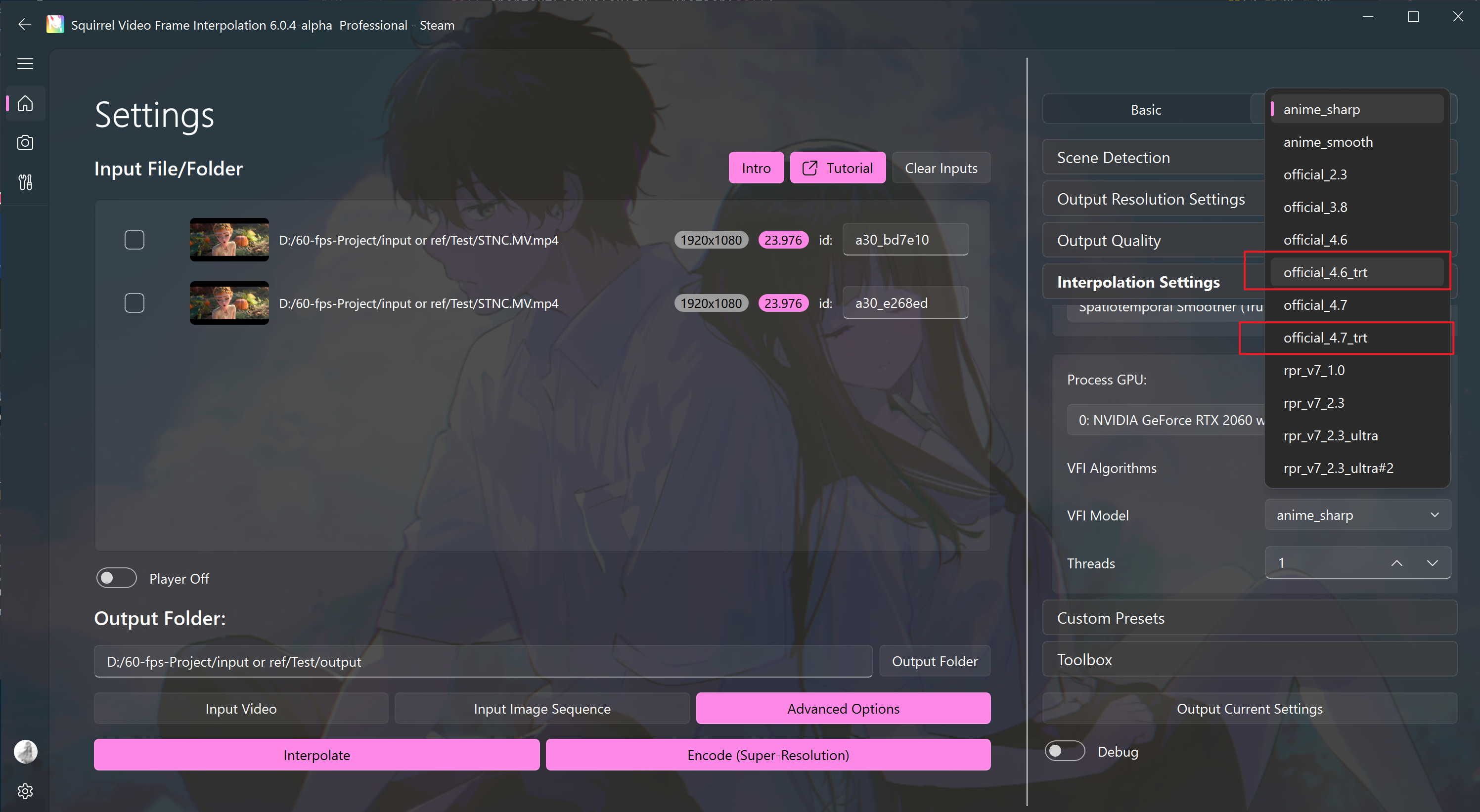The width and height of the screenshot is (1480, 812).
Task: Click Advanced Options button
Action: (x=844, y=708)
